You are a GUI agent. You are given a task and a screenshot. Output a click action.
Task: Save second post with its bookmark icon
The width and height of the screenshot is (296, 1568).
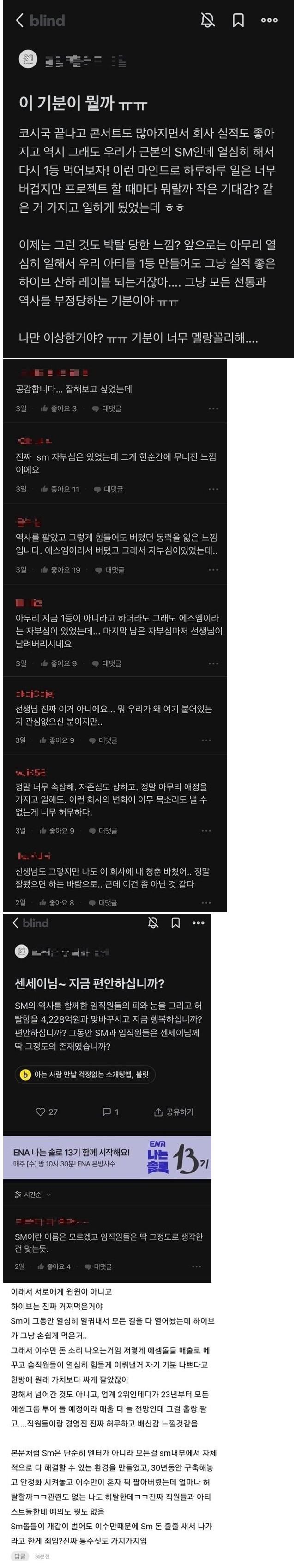175,923
